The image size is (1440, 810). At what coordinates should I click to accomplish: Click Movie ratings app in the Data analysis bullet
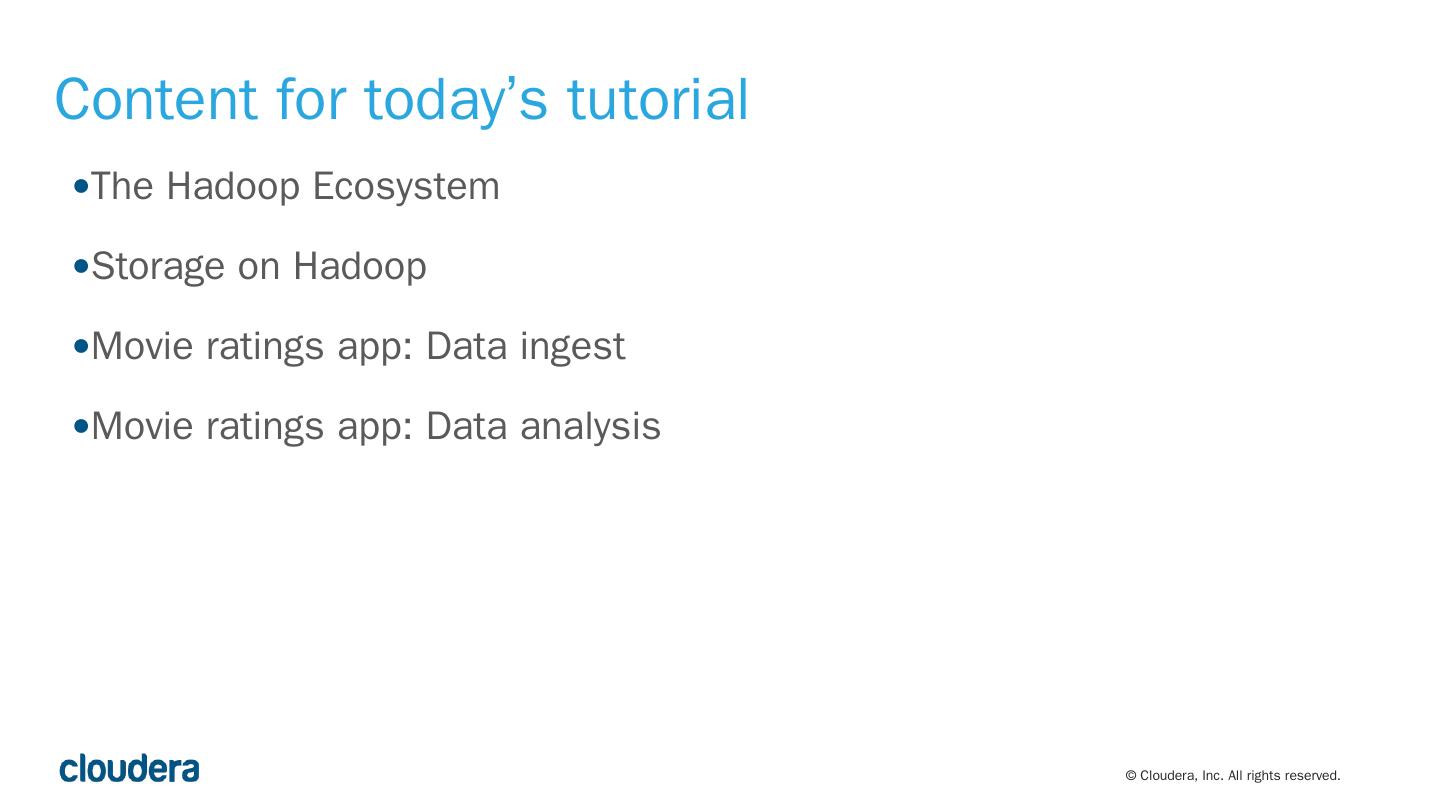click(x=251, y=426)
